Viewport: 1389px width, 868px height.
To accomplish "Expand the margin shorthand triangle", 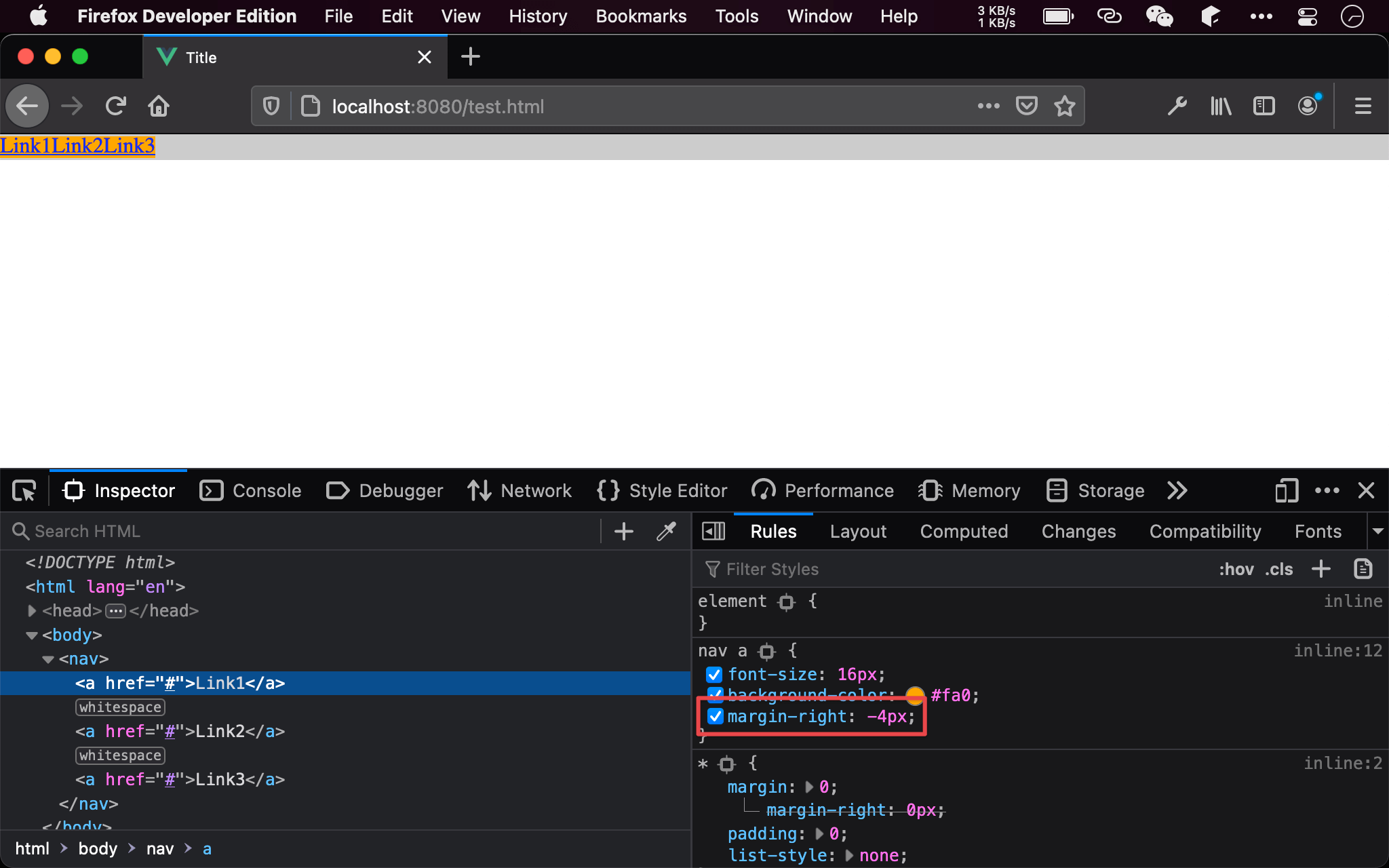I will [x=809, y=787].
